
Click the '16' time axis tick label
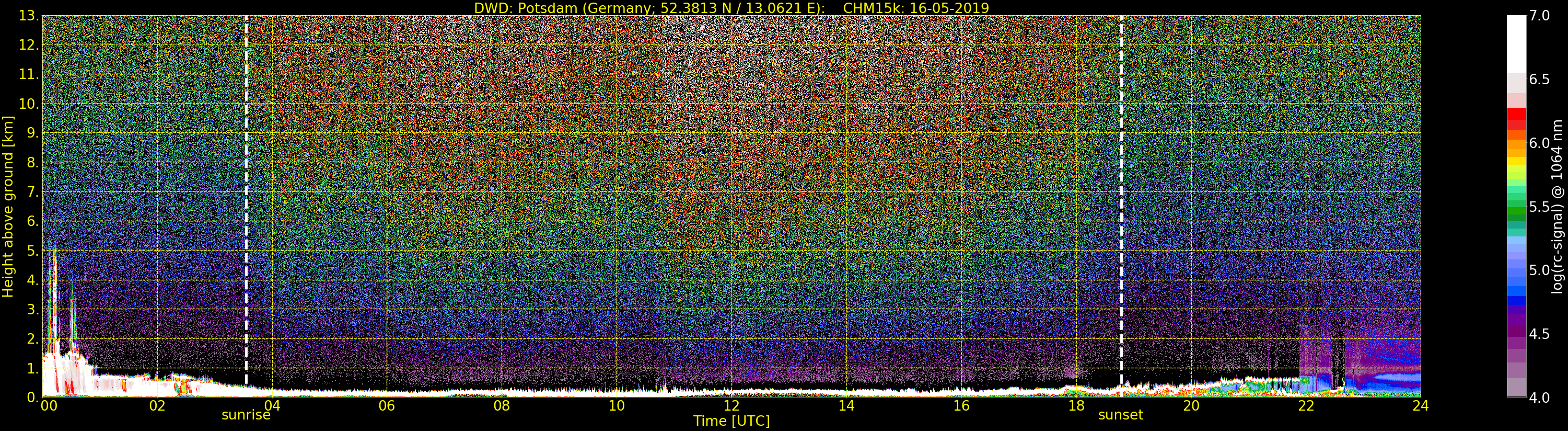pyautogui.click(x=961, y=406)
